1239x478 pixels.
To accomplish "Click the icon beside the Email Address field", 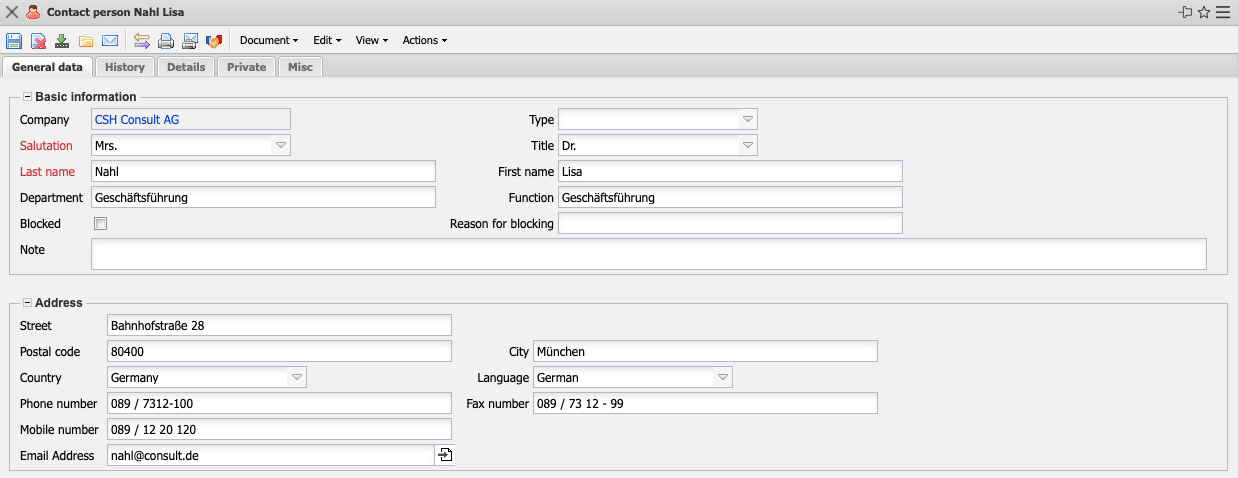I will click(x=445, y=456).
